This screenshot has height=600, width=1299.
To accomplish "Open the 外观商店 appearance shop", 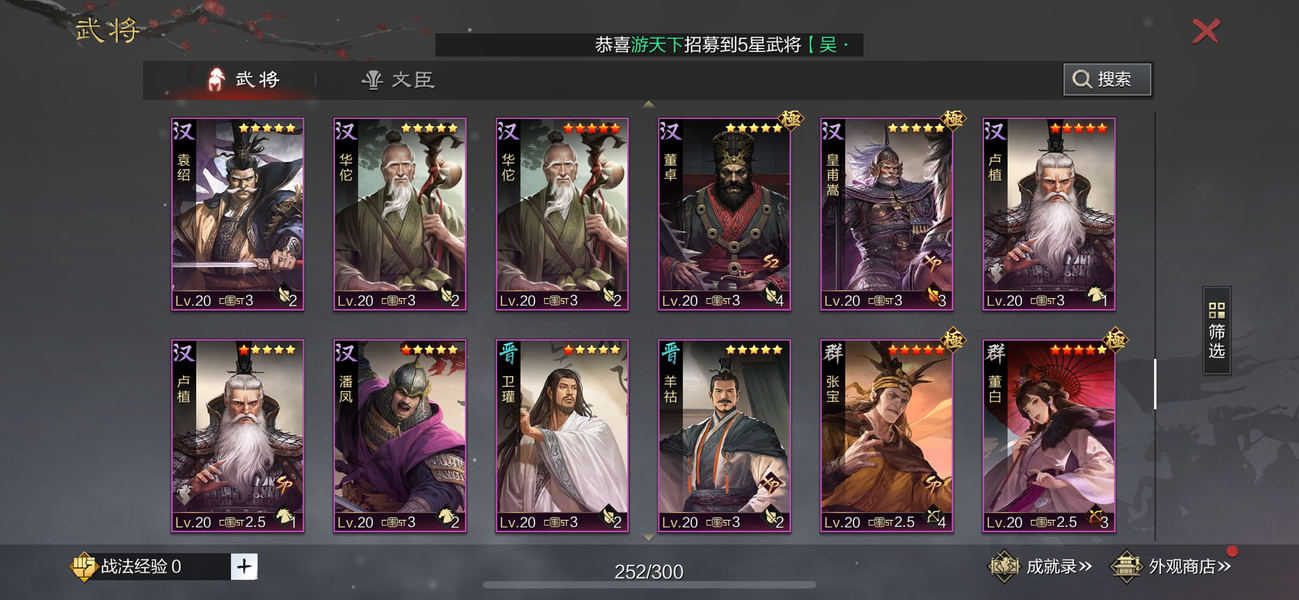I will point(1171,567).
